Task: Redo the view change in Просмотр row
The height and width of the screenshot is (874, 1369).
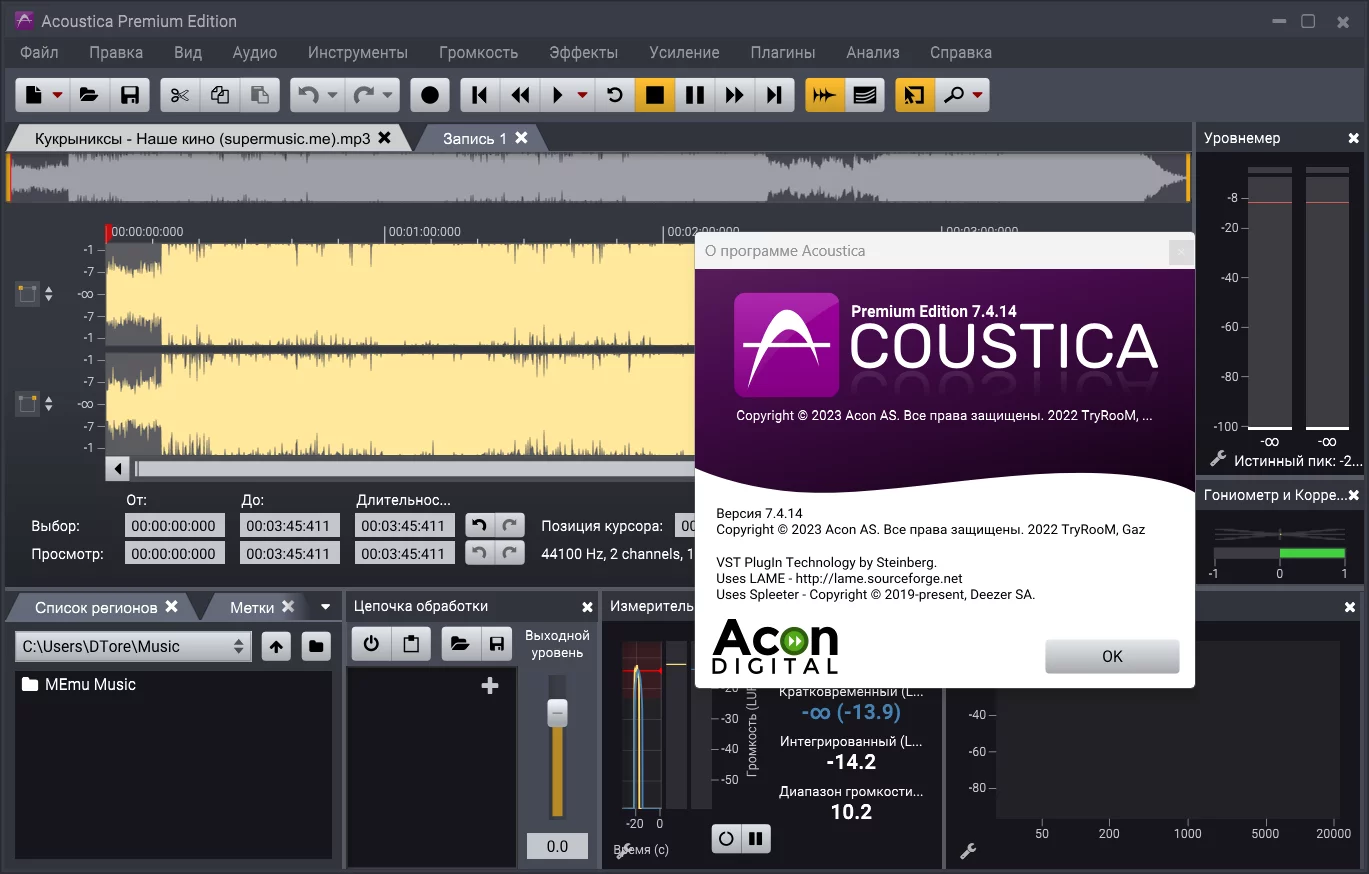Action: tap(510, 553)
